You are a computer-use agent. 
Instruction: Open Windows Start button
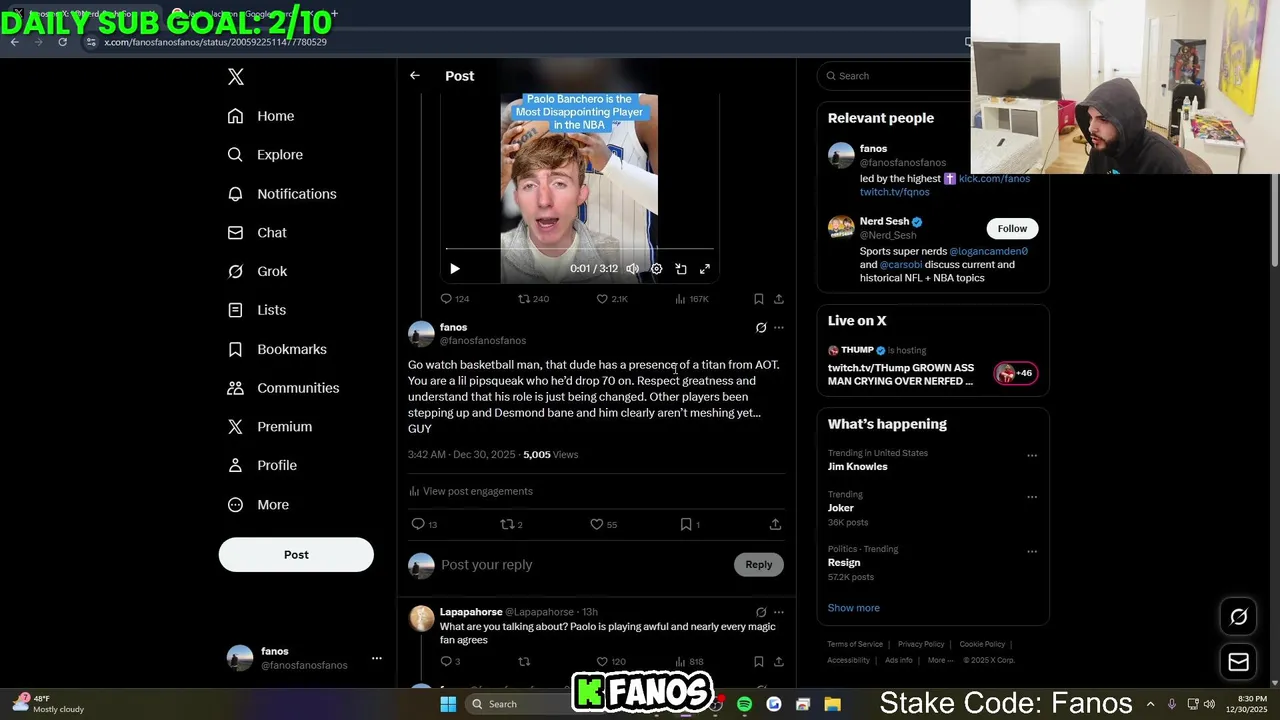pos(448,704)
